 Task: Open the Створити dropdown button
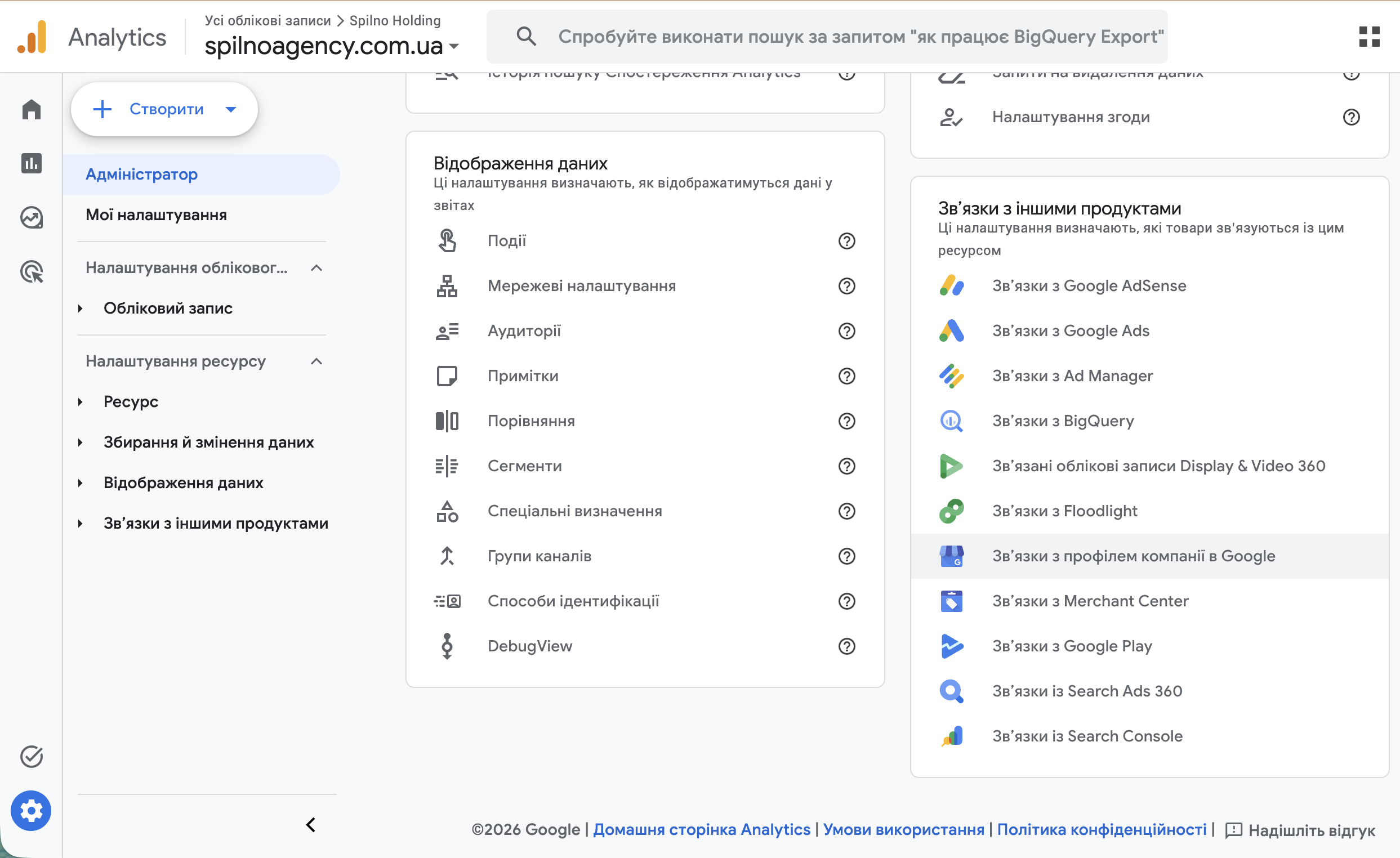click(x=164, y=109)
